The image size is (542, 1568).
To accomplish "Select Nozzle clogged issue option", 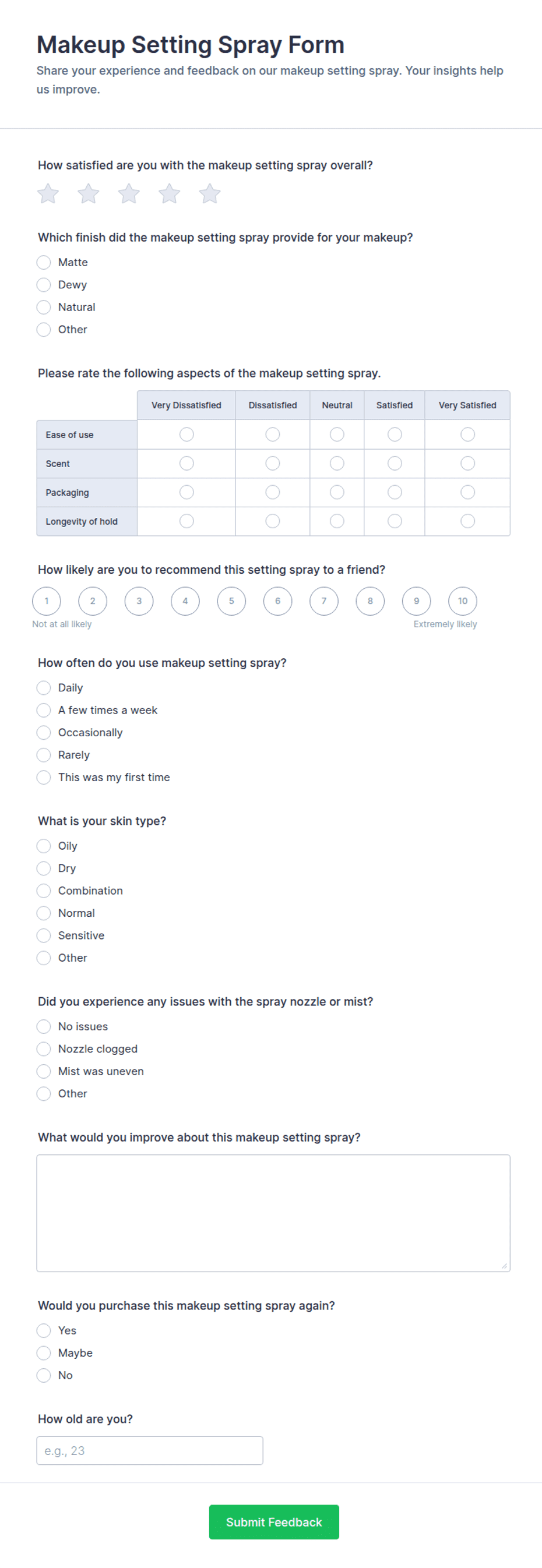I will point(44,1049).
